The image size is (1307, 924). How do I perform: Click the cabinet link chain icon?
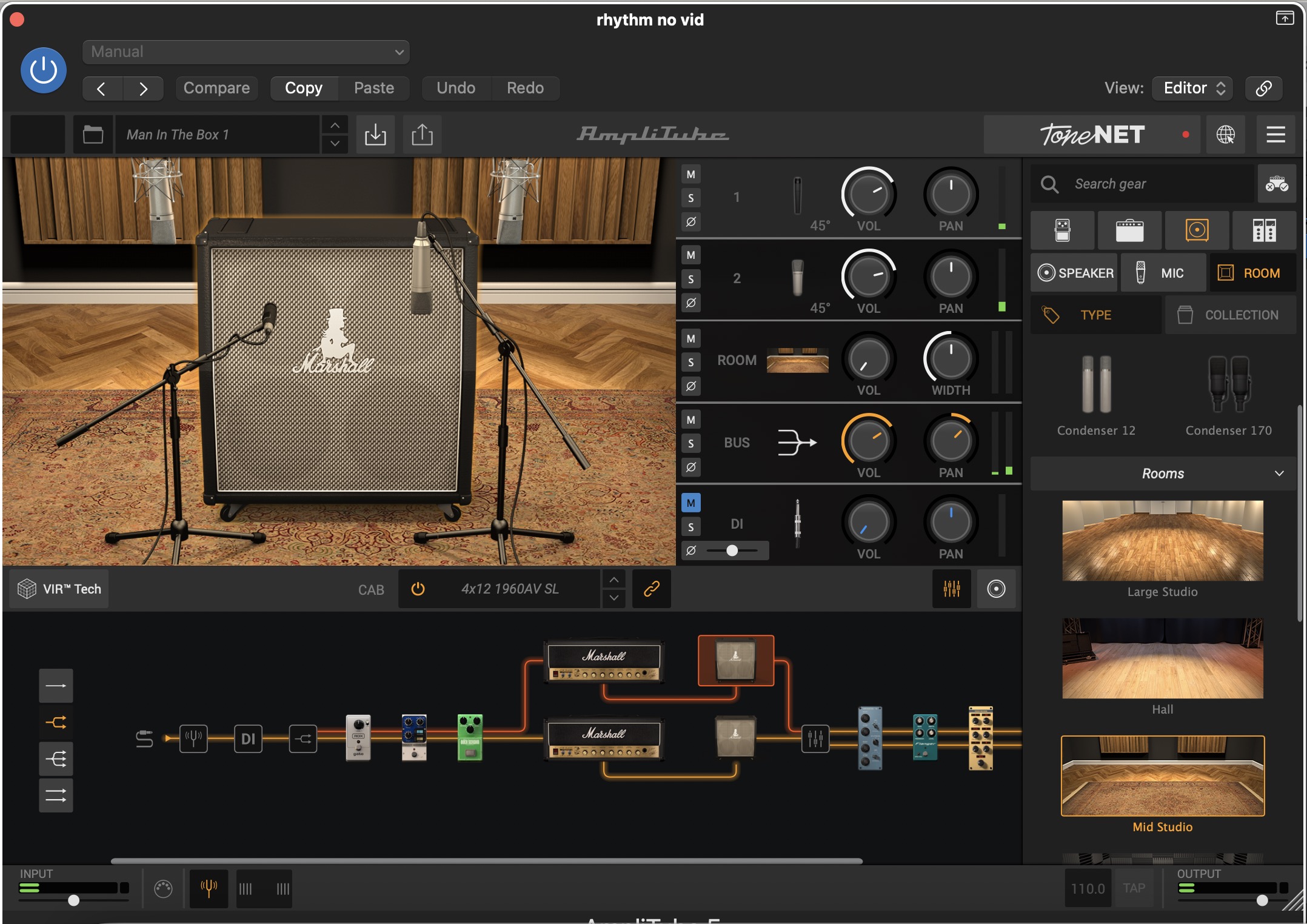coord(652,589)
